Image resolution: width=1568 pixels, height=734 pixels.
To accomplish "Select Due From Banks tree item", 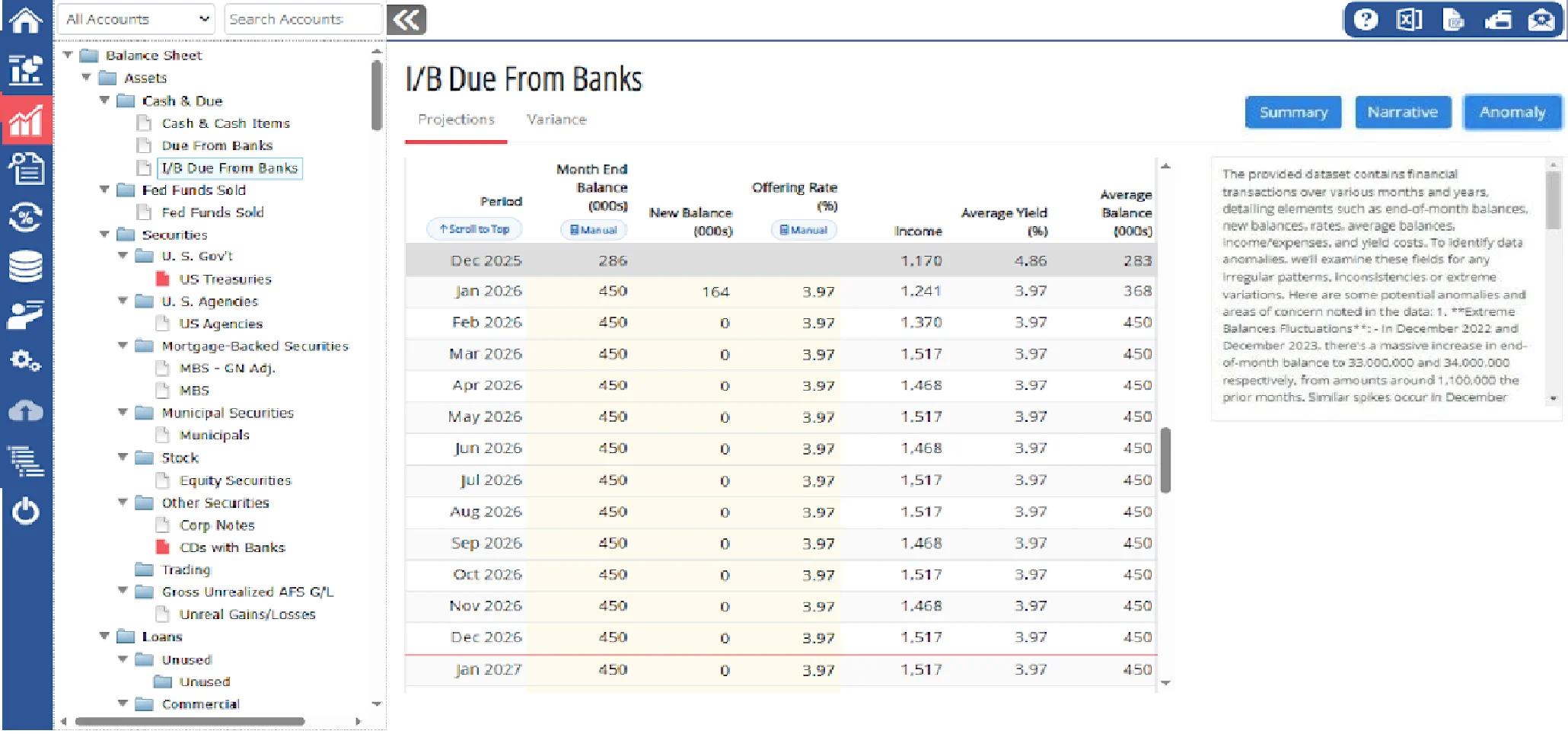I will point(217,145).
